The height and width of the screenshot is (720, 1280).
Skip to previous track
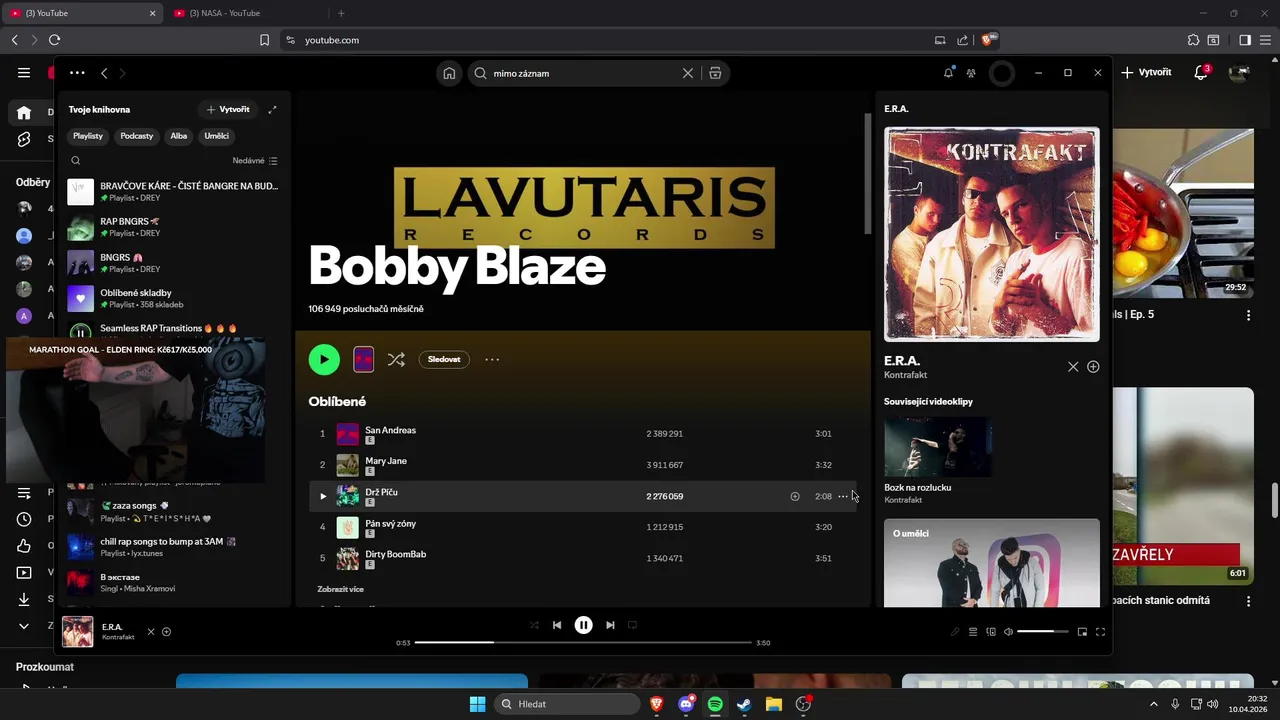pyautogui.click(x=557, y=625)
